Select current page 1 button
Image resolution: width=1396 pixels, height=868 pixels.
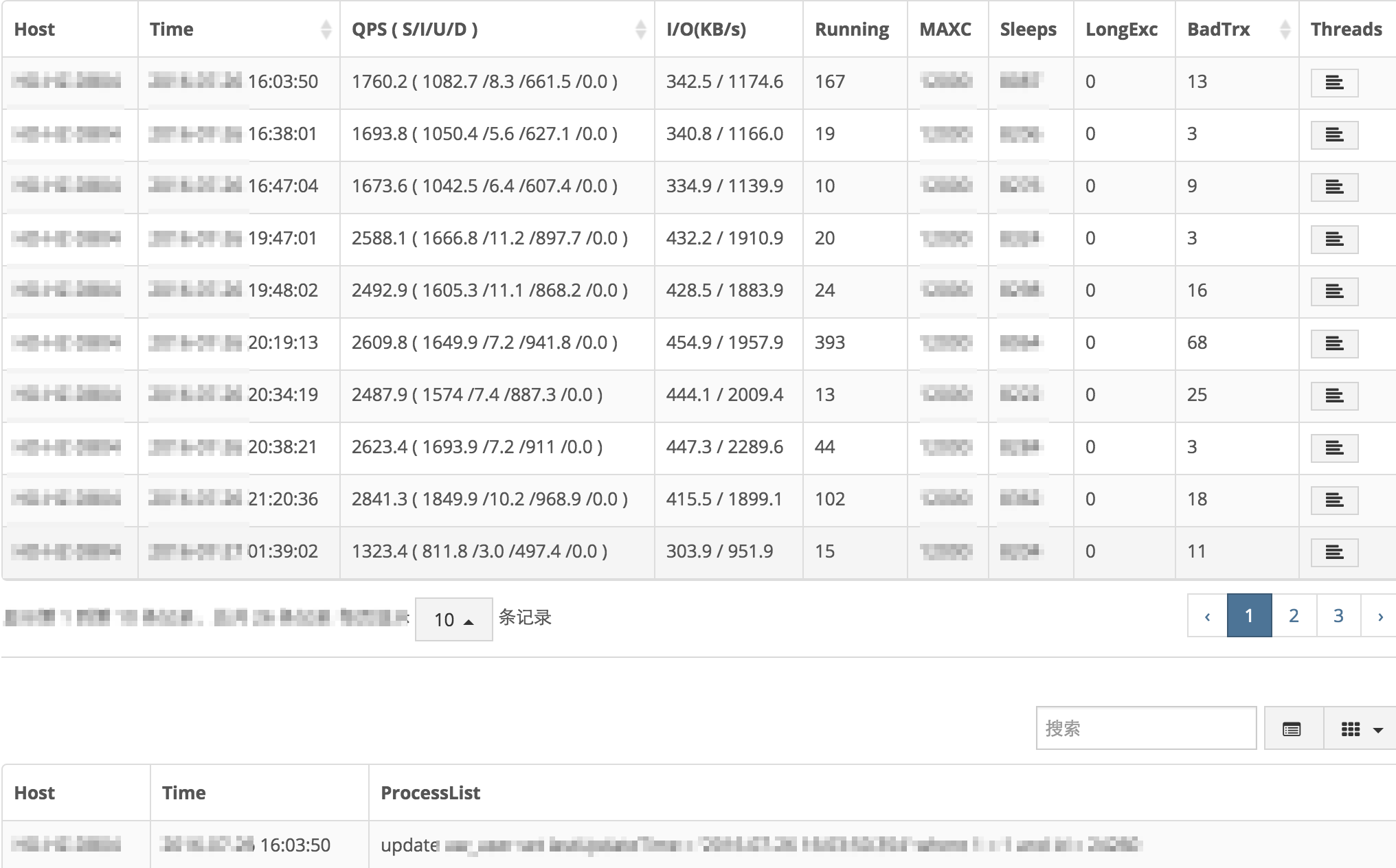pos(1249,616)
